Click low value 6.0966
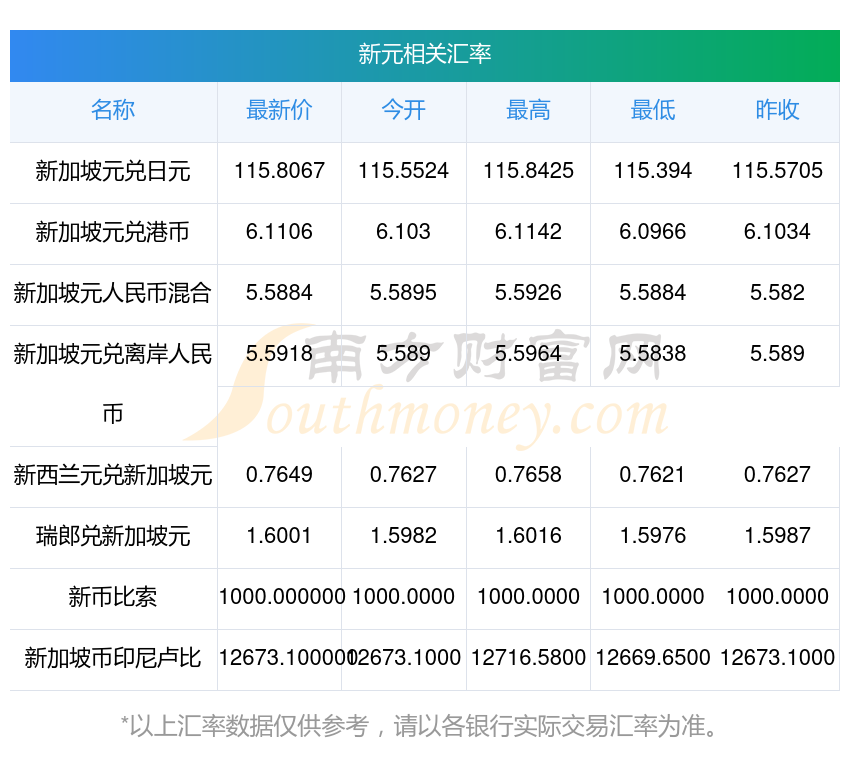 click(653, 232)
